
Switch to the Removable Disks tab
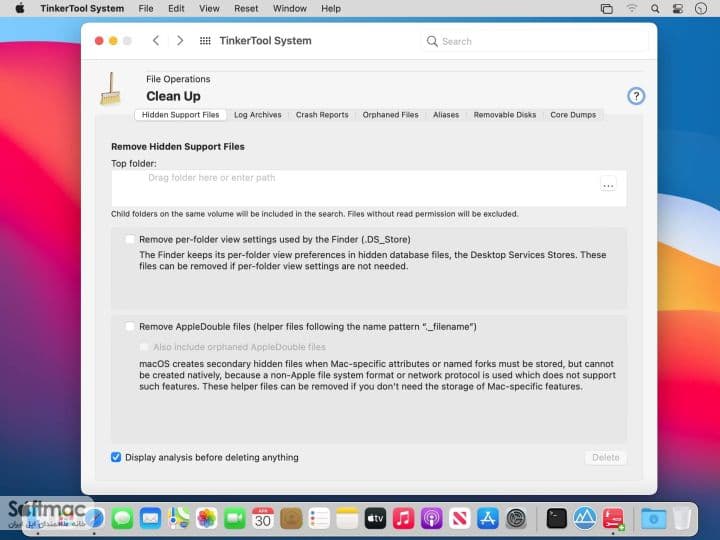[505, 115]
